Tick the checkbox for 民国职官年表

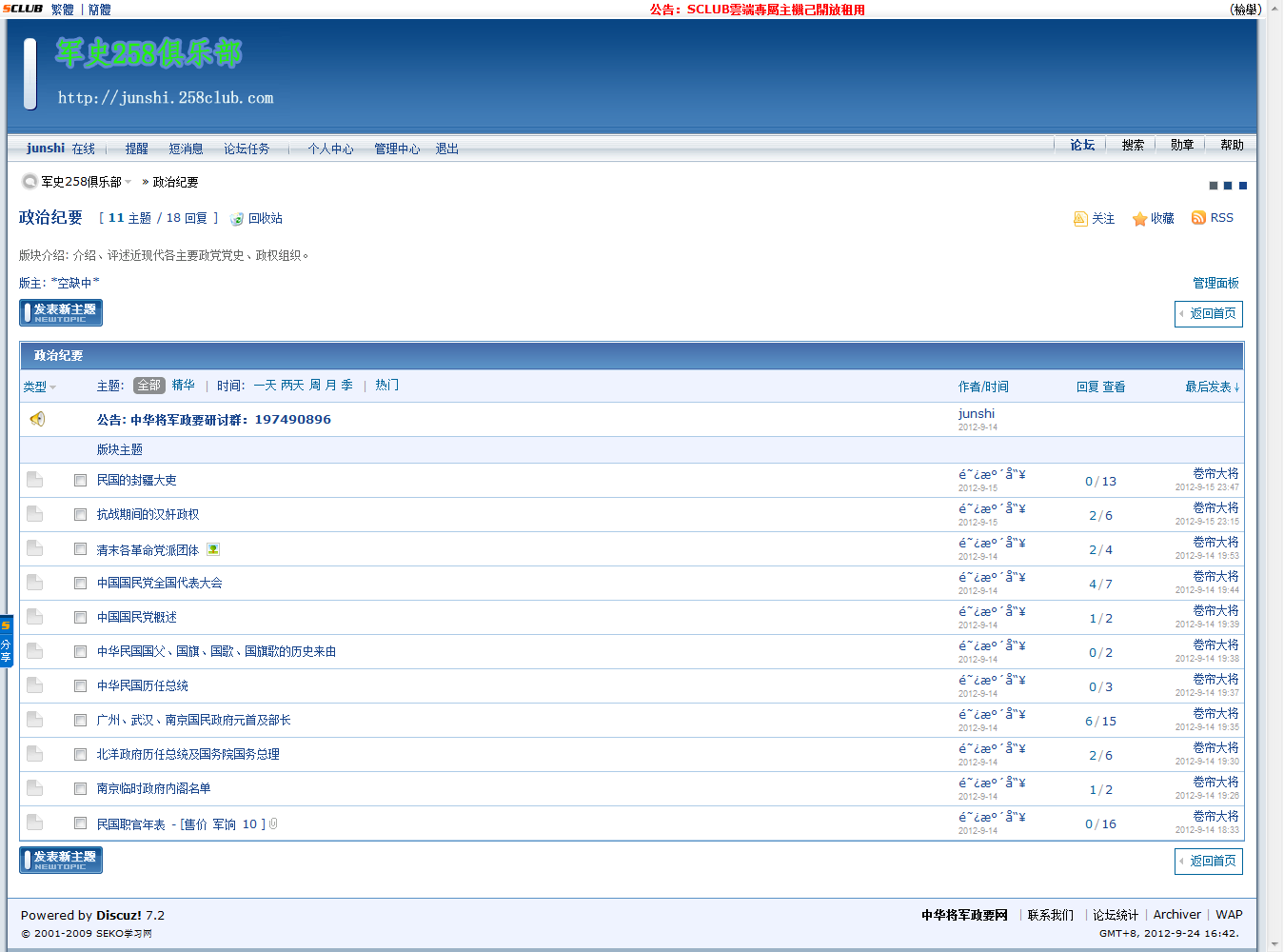click(81, 823)
